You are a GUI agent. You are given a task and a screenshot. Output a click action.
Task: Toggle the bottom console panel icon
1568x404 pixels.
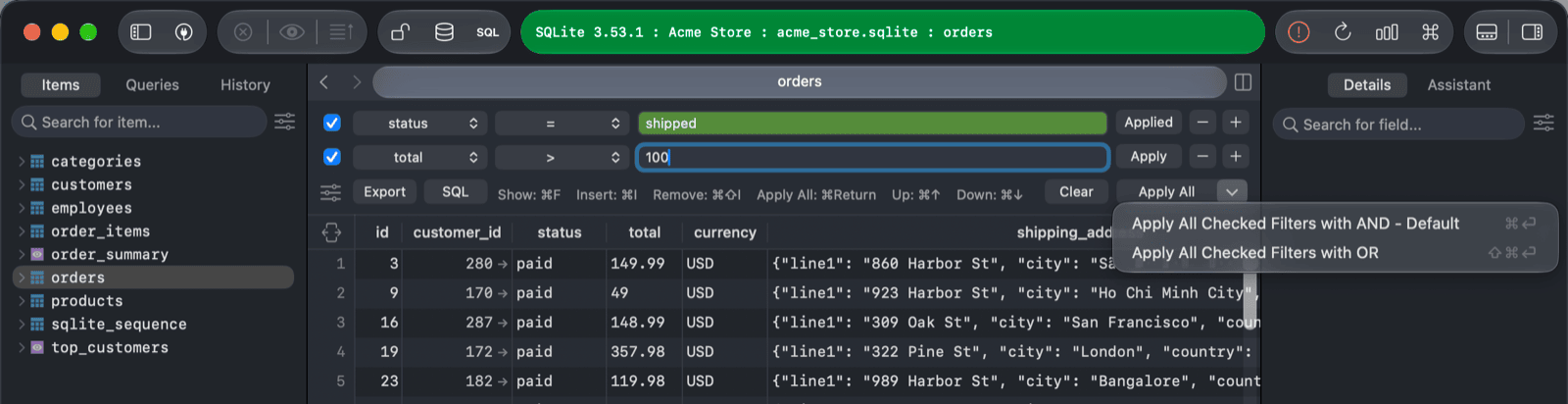[1487, 32]
